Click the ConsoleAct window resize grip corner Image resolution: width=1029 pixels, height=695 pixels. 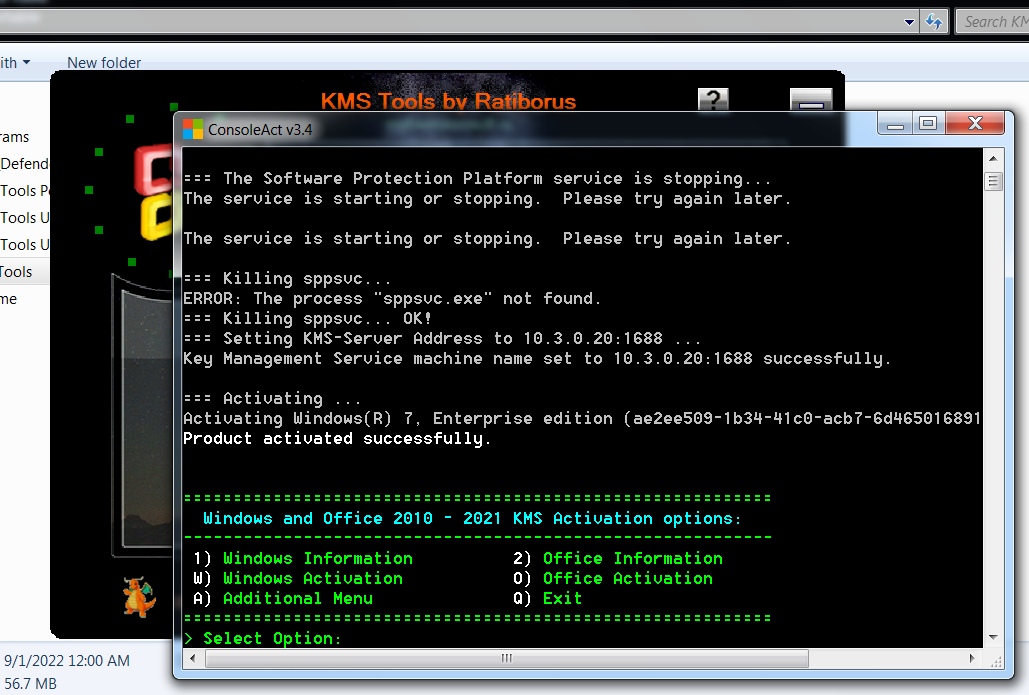tap(996, 661)
